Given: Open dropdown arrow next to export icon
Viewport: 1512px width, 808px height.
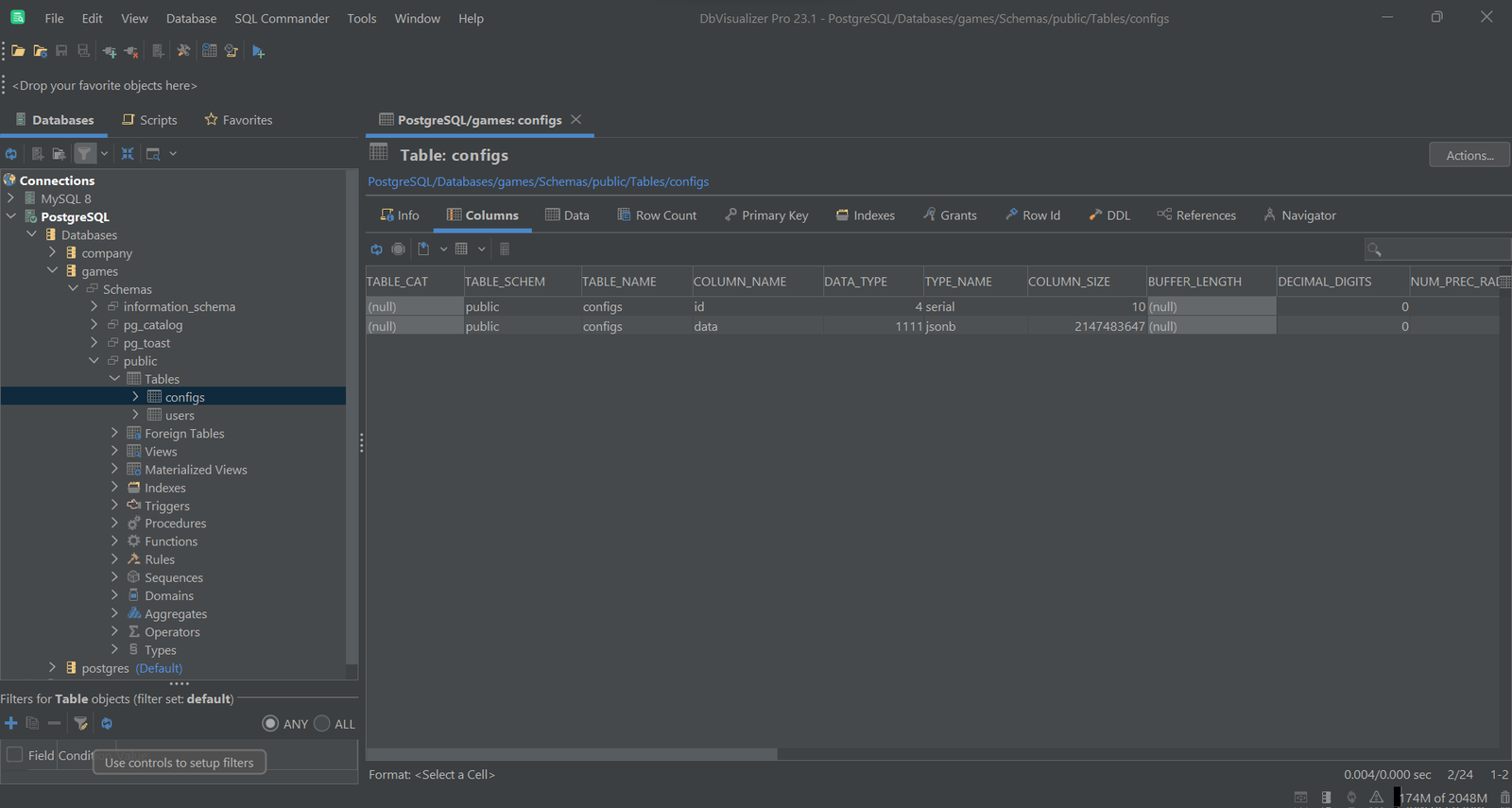Looking at the screenshot, I should point(443,249).
